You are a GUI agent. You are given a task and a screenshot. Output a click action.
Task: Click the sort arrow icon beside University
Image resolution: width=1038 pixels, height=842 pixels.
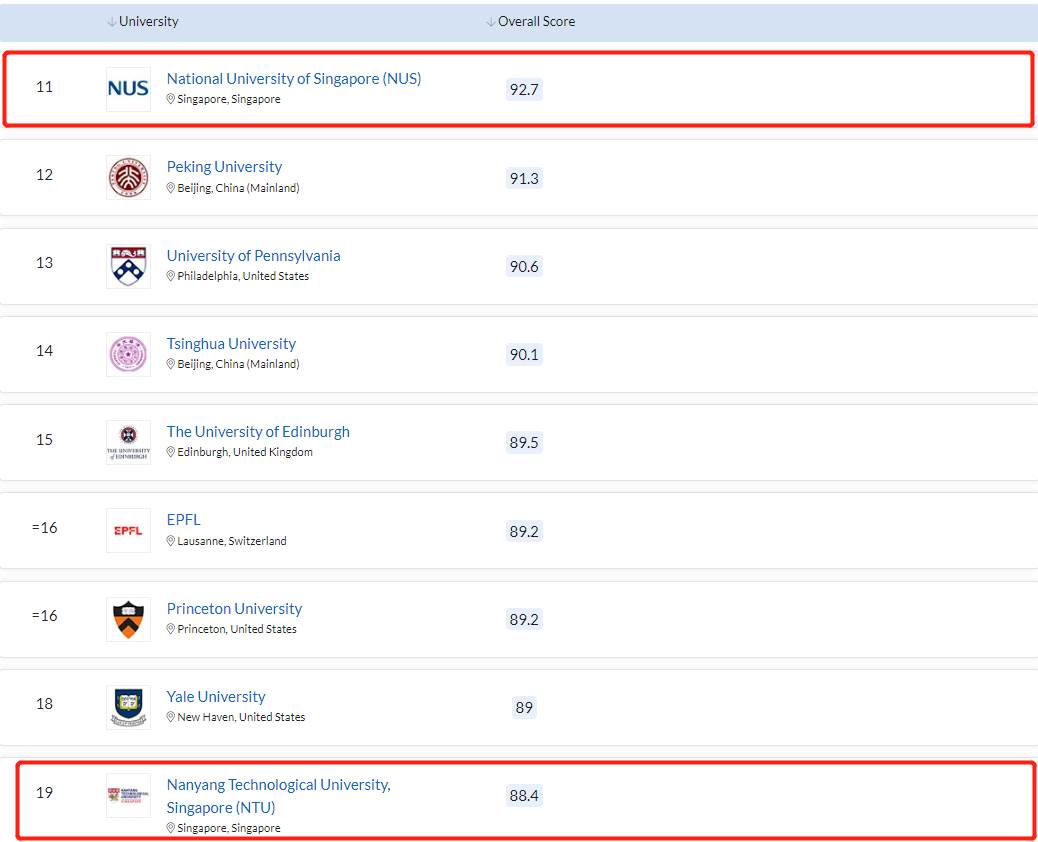point(111,22)
